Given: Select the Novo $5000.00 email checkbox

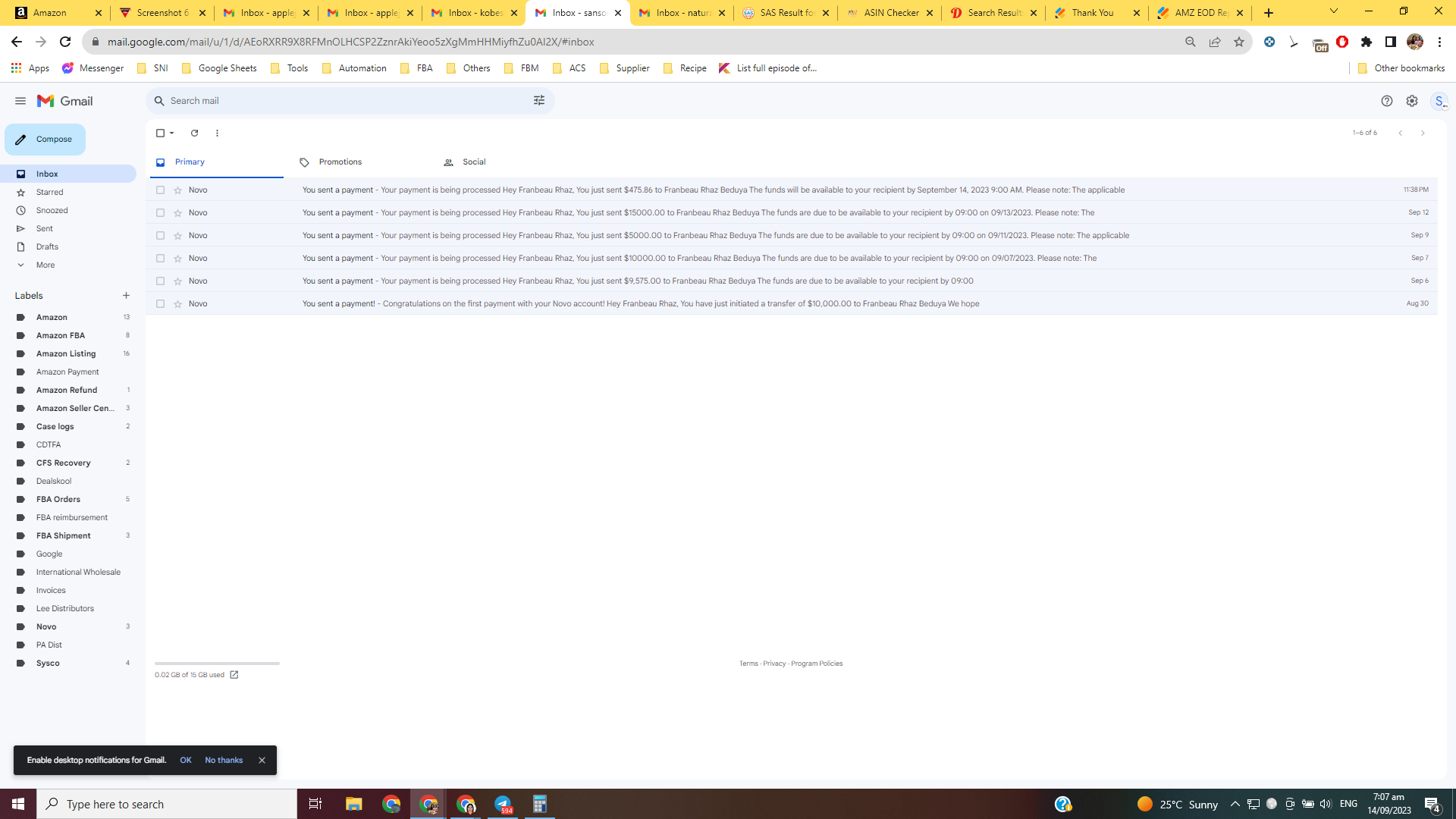Looking at the screenshot, I should [160, 236].
